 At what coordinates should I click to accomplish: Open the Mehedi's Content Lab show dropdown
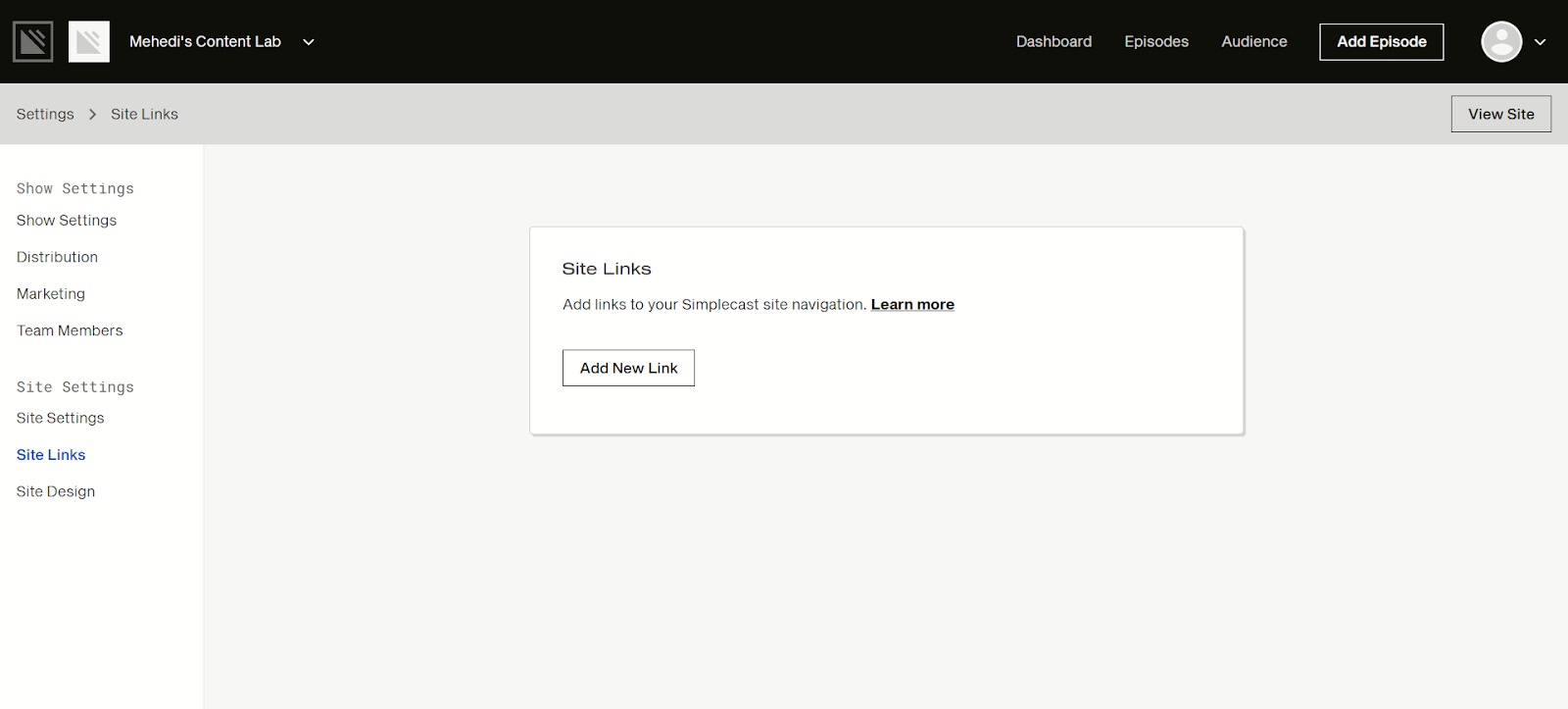[309, 42]
